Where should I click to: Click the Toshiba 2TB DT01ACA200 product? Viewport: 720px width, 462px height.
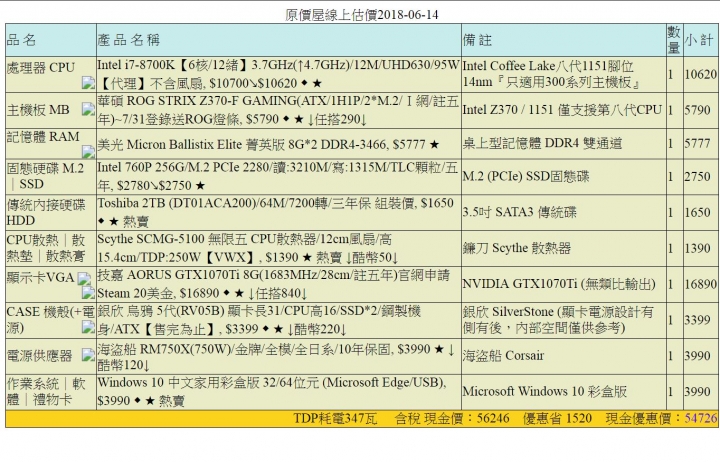[276, 212]
